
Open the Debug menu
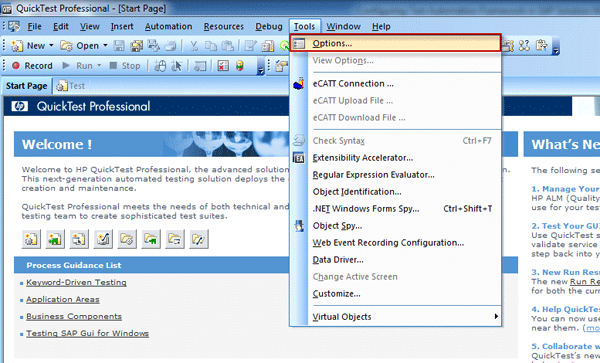(x=269, y=26)
